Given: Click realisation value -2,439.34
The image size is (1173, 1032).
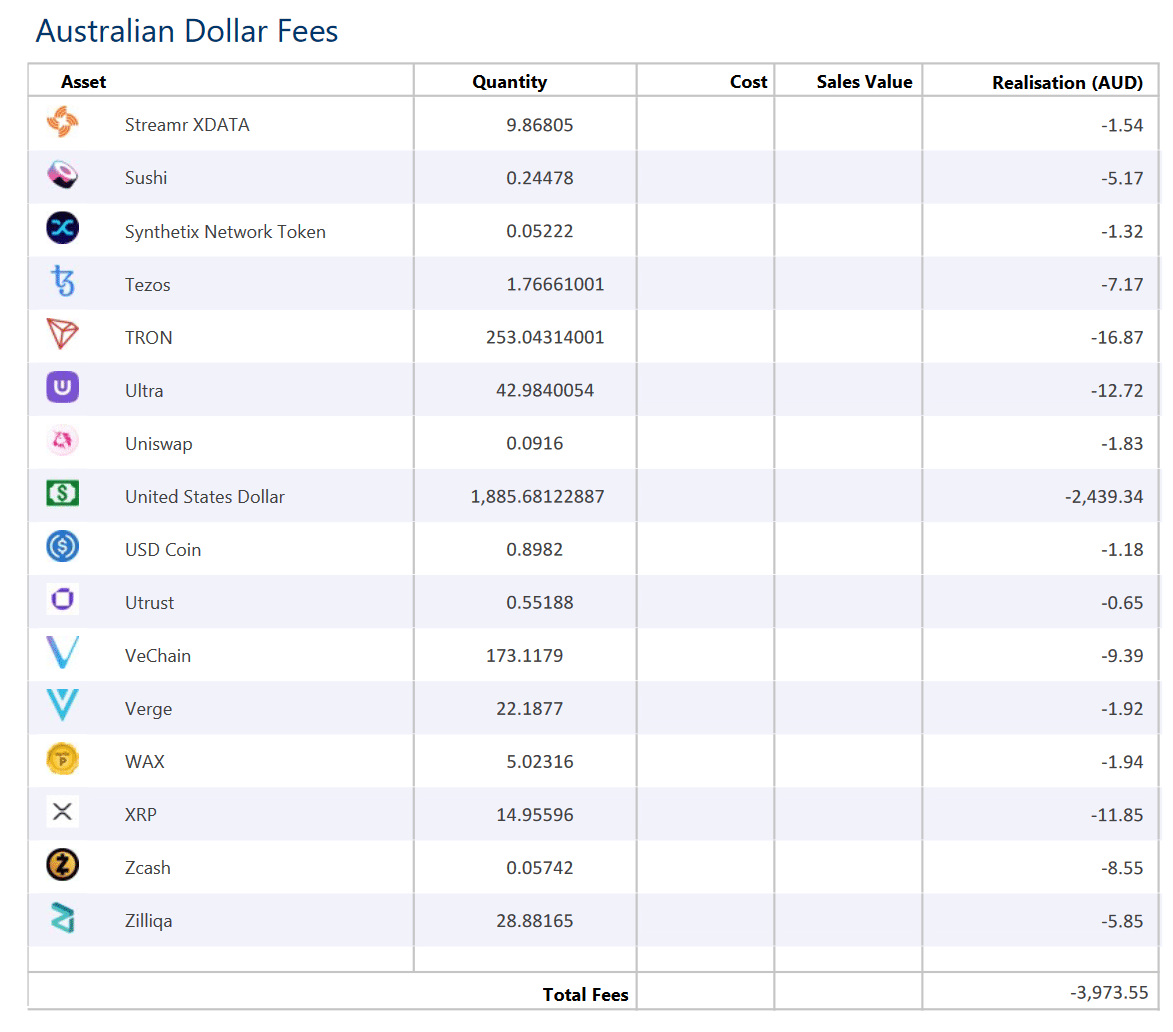Looking at the screenshot, I should [x=1104, y=497].
